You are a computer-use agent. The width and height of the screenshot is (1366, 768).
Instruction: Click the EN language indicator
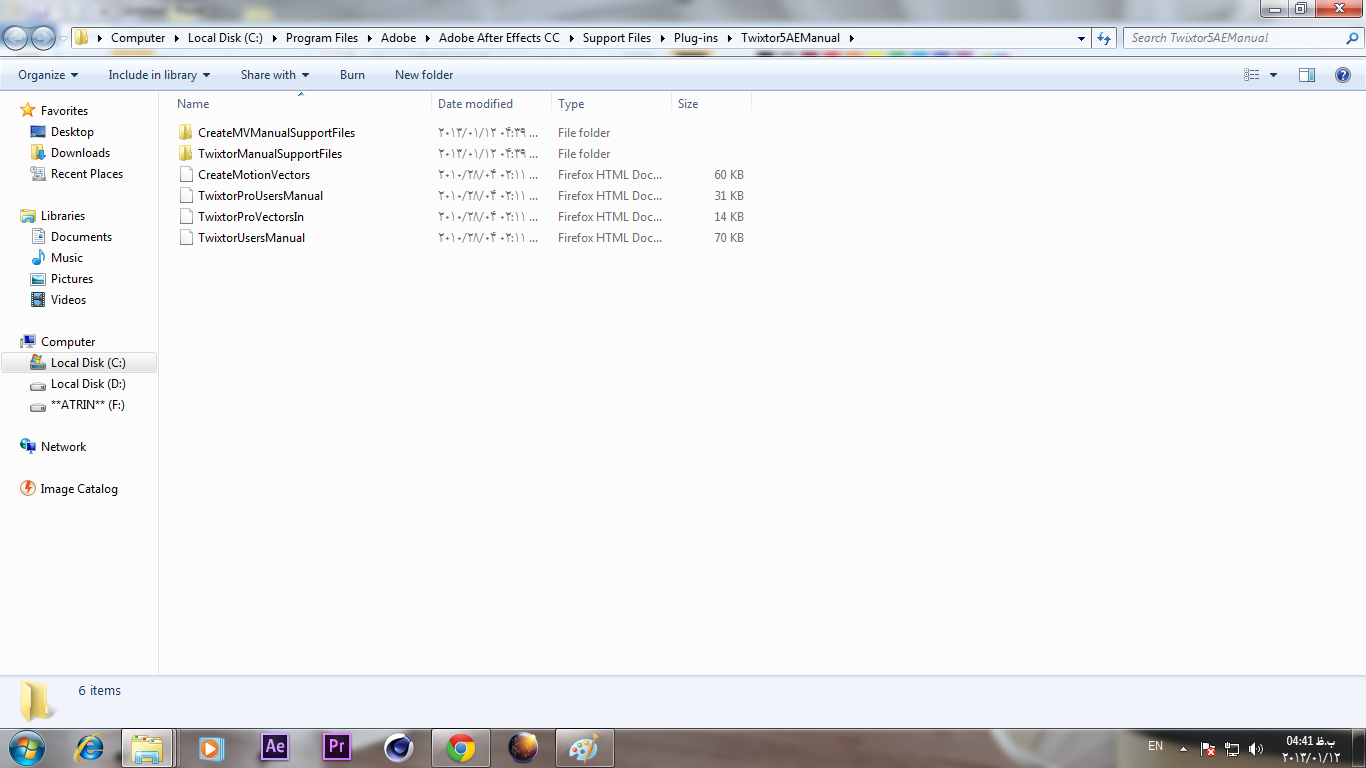[x=1155, y=746]
